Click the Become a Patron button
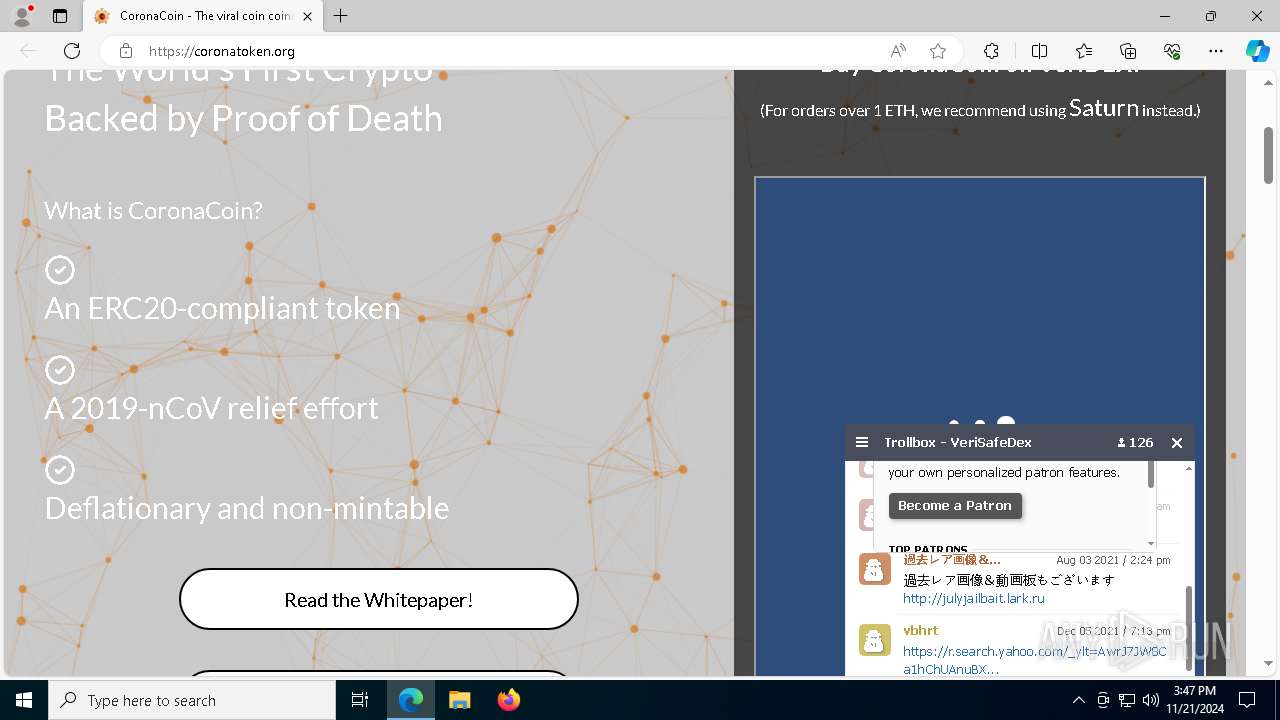This screenshot has width=1280, height=720. coord(955,506)
